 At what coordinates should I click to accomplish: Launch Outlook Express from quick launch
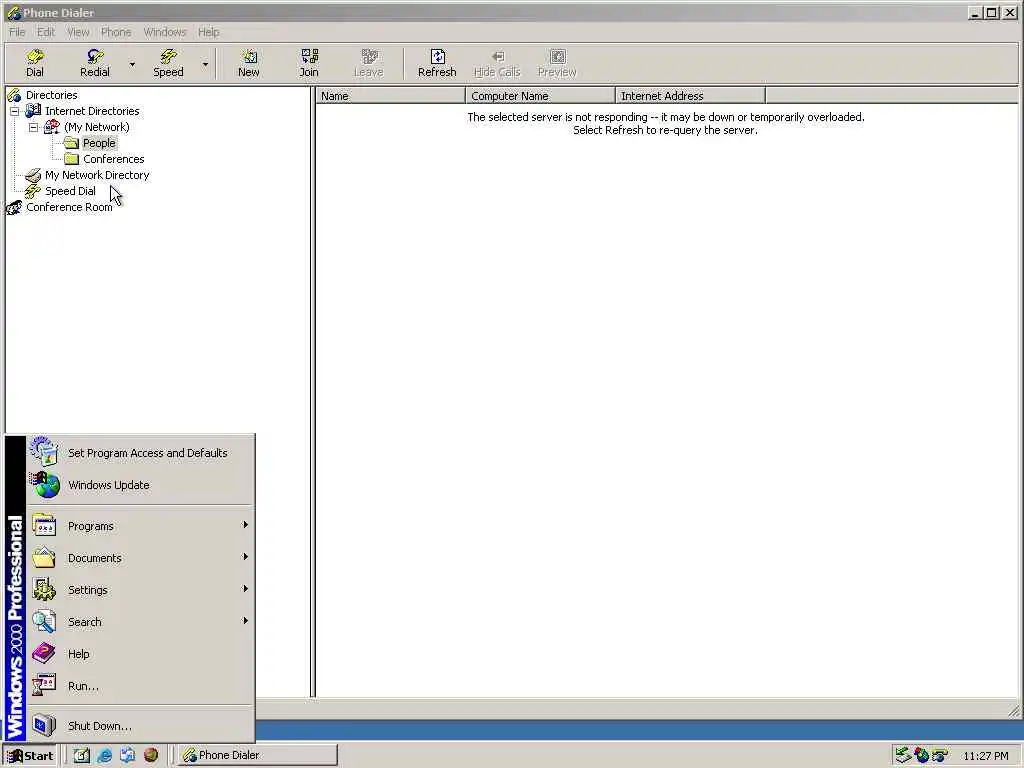127,756
